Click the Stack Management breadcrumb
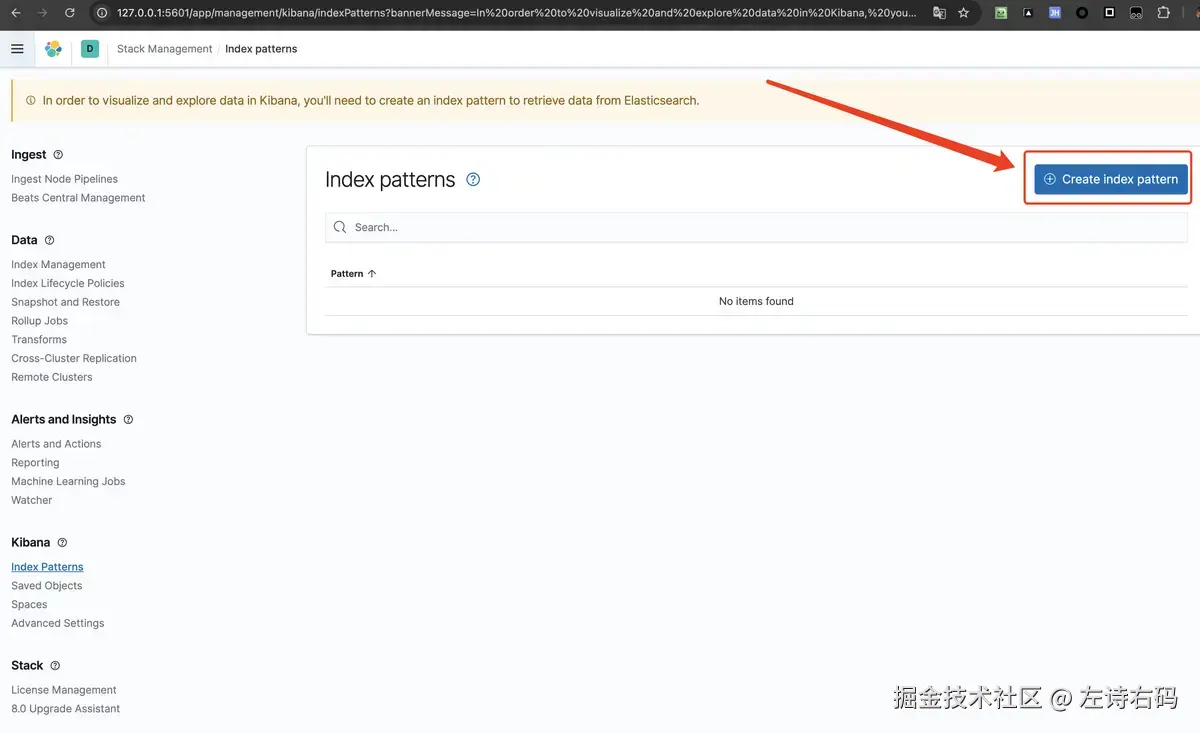This screenshot has width=1200, height=733. point(165,49)
